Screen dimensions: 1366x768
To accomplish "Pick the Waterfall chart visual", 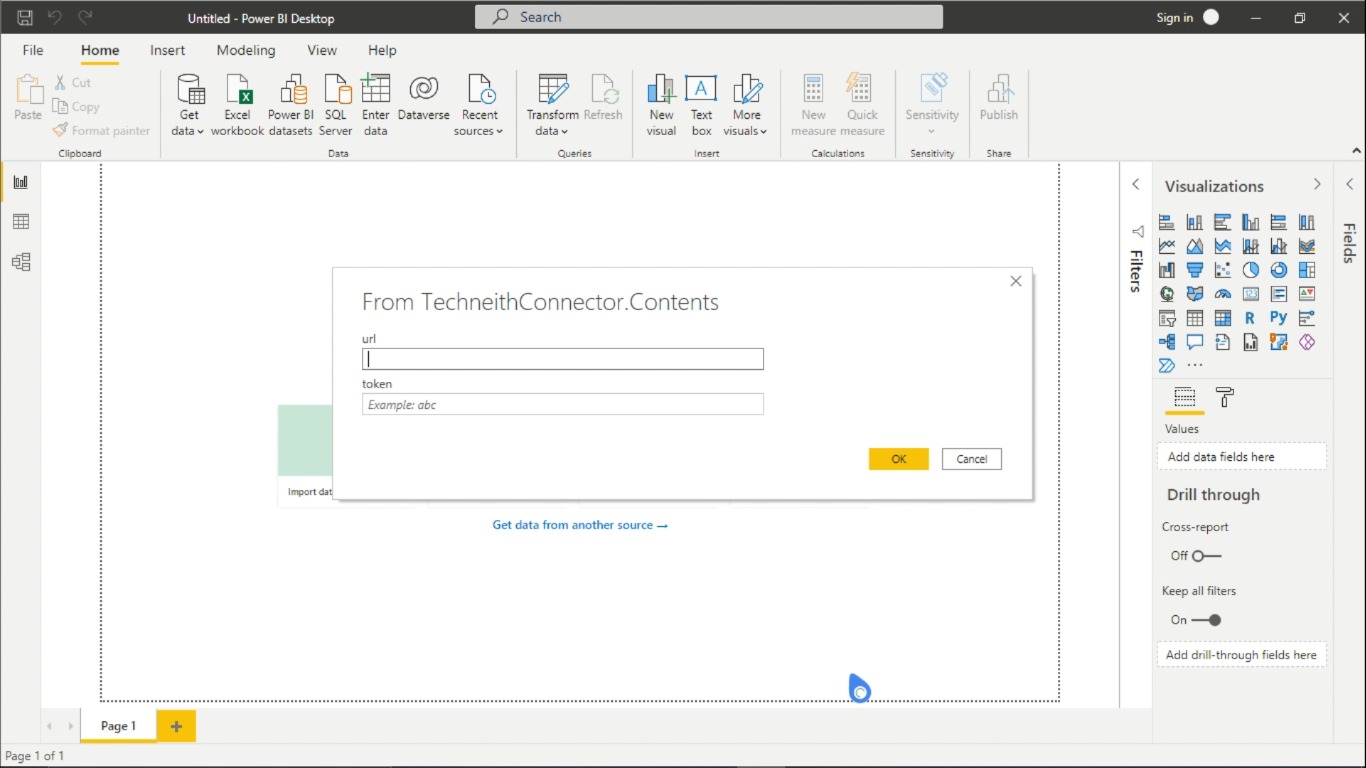I will pyautogui.click(x=1167, y=270).
